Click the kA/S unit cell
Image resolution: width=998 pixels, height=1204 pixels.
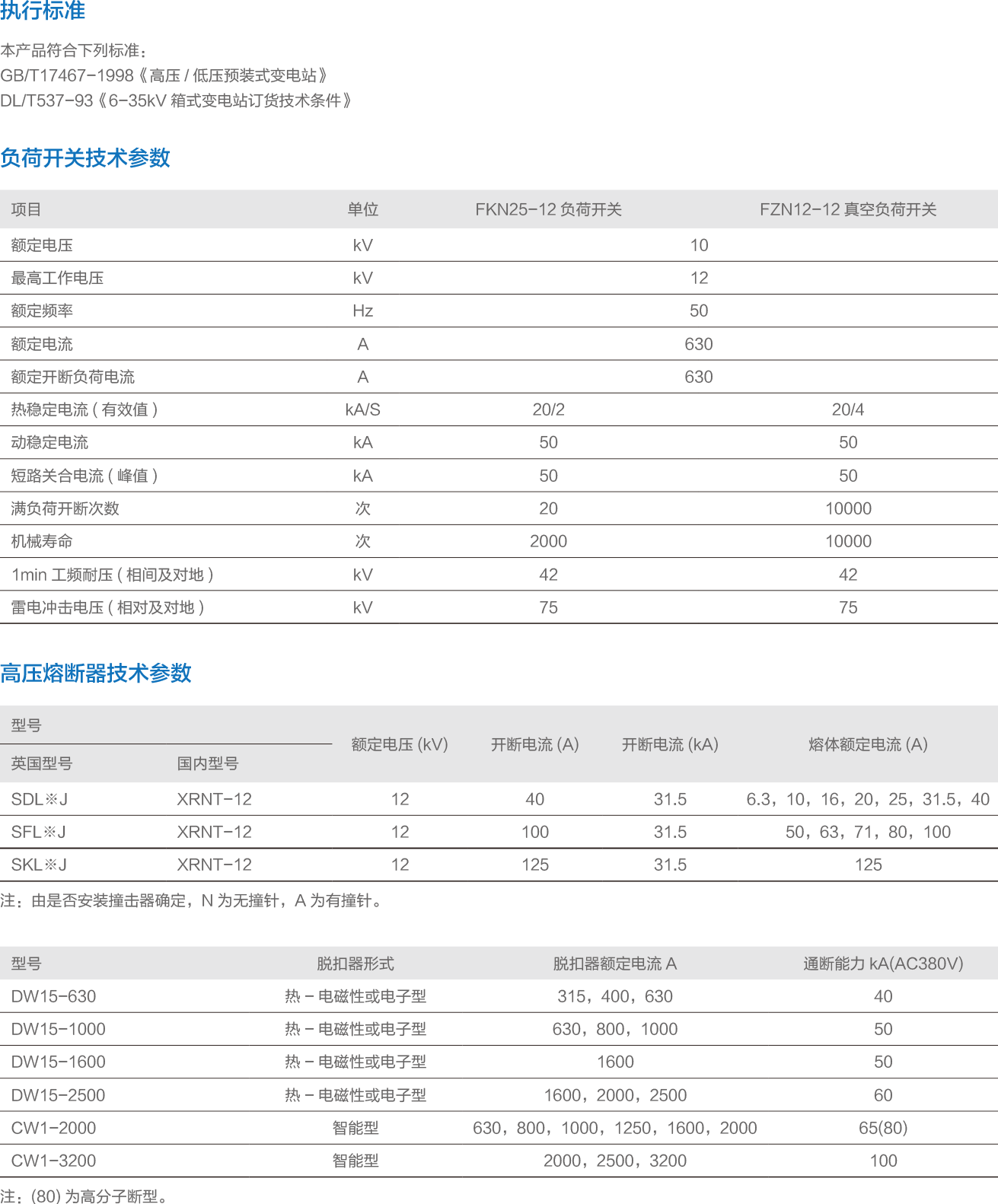363,409
